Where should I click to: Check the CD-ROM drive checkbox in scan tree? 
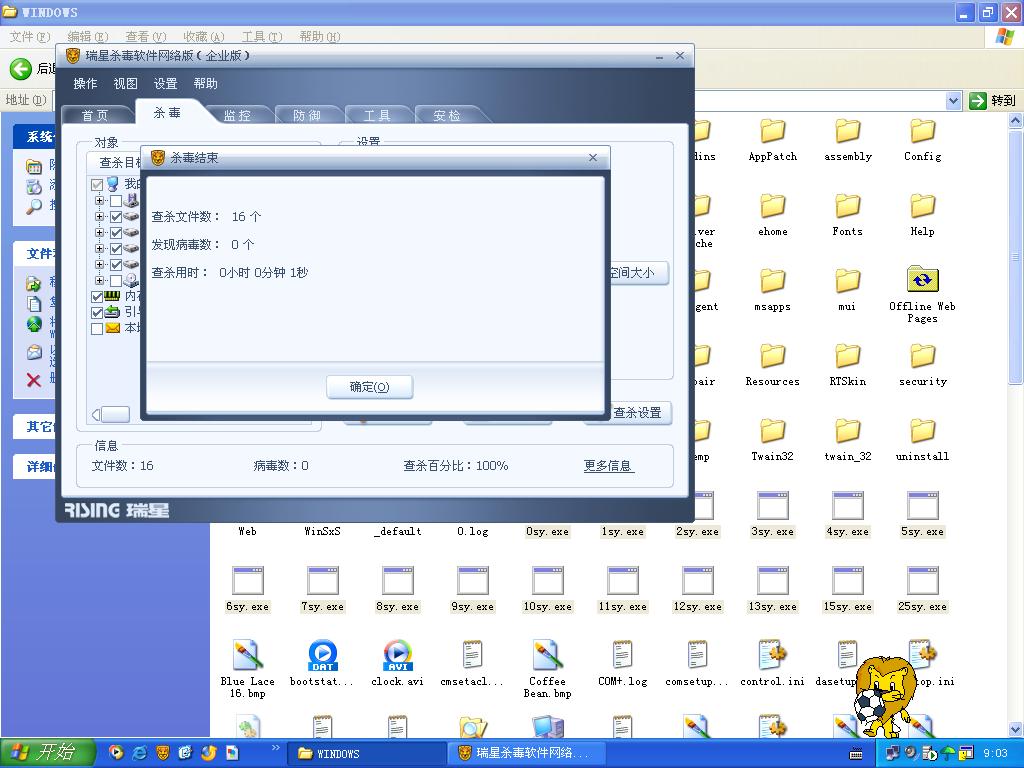point(116,281)
